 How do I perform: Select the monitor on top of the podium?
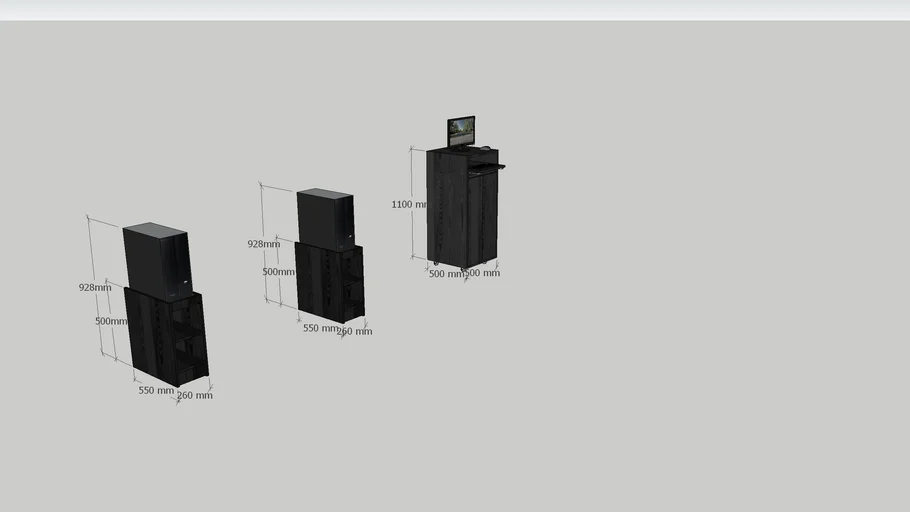point(461,132)
